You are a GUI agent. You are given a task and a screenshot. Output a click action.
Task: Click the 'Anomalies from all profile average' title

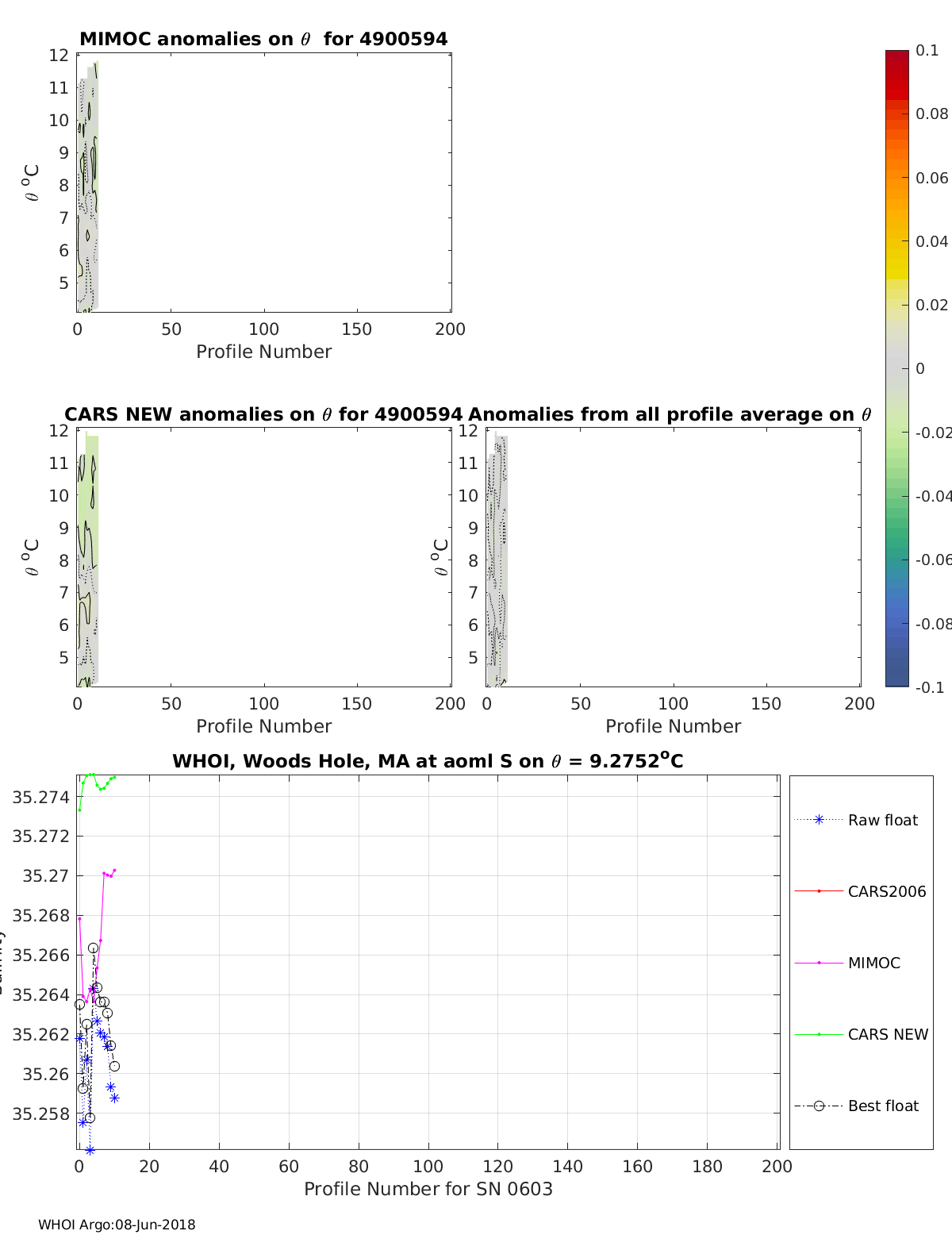(x=670, y=414)
